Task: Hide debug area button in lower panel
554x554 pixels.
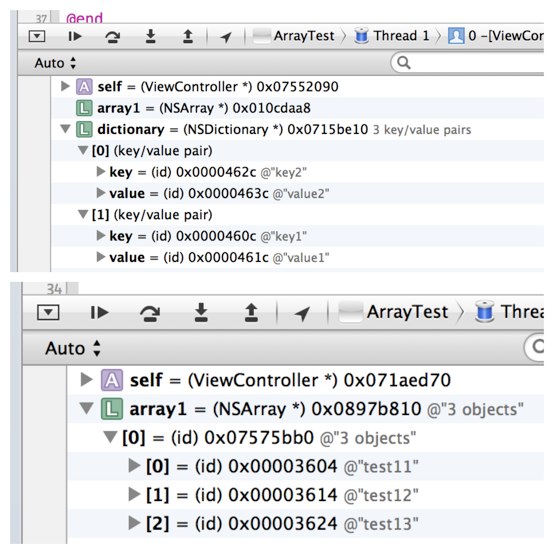Action: [48, 313]
